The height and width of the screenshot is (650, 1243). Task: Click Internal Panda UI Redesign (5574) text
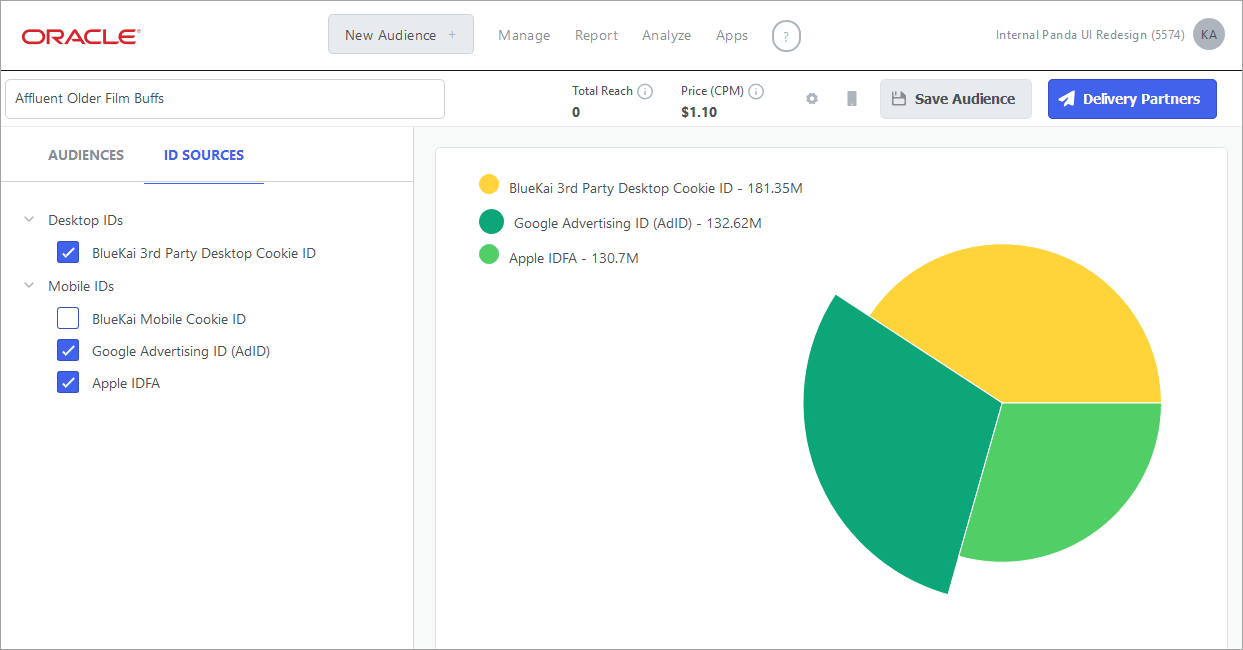coord(1090,35)
